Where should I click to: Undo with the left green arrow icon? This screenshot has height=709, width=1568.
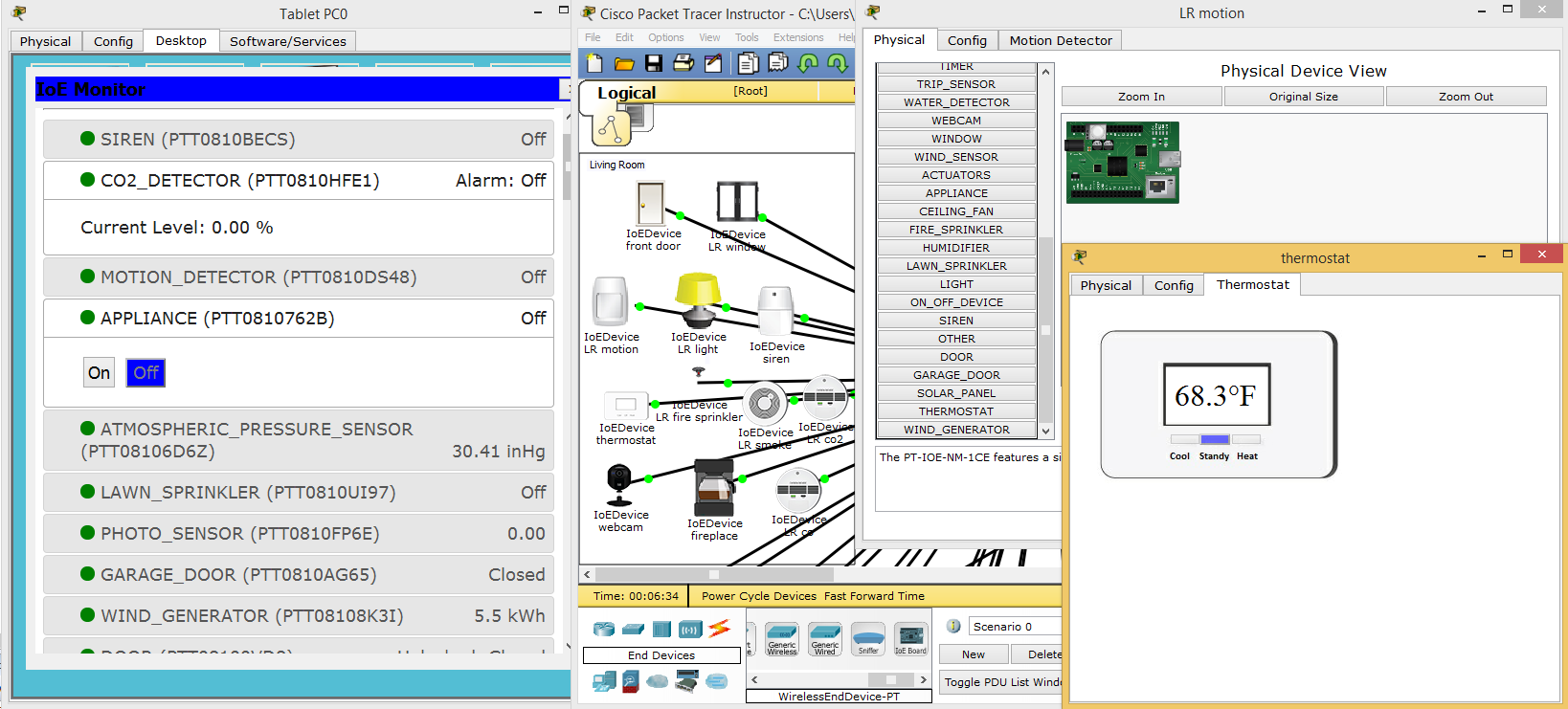tap(809, 63)
